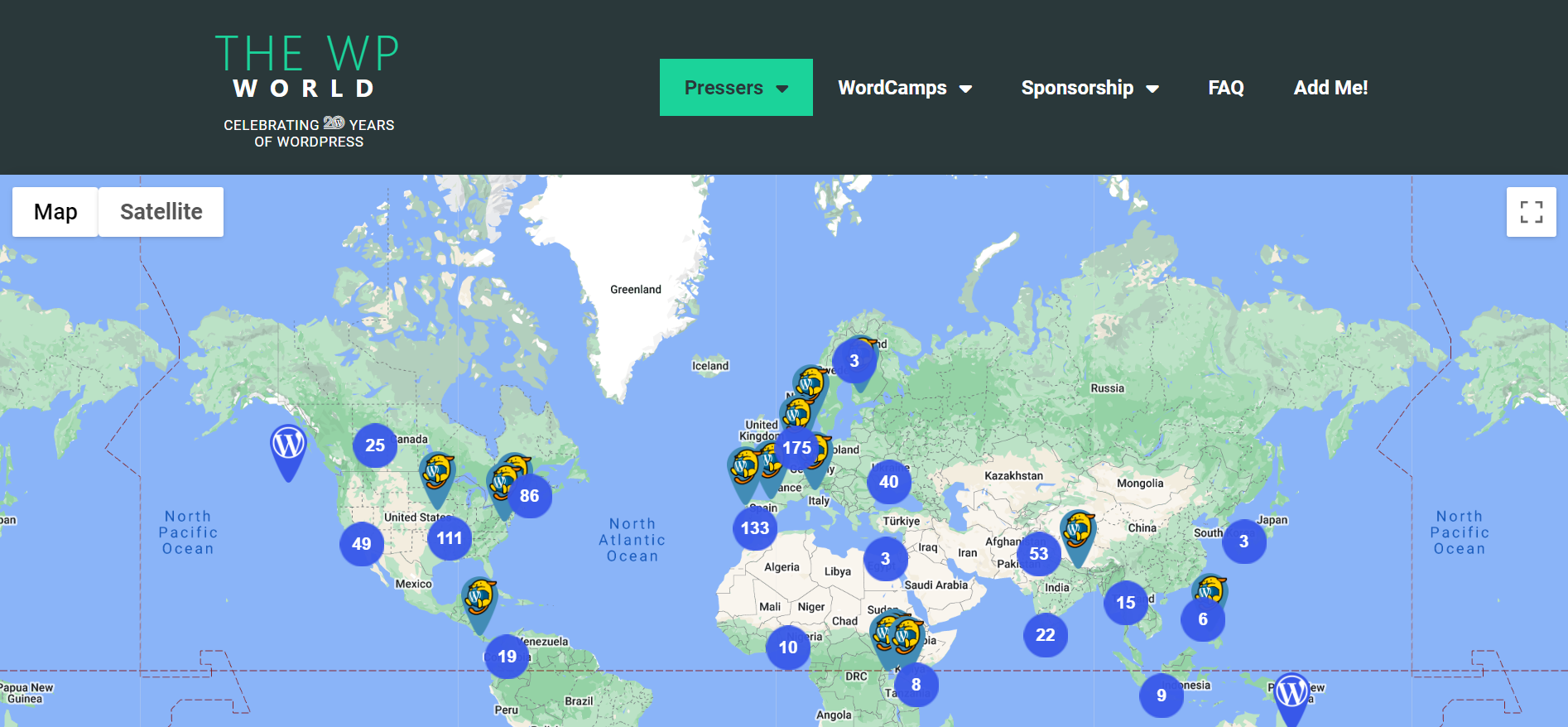Switch to Map view
The width and height of the screenshot is (1568, 727).
(55, 212)
